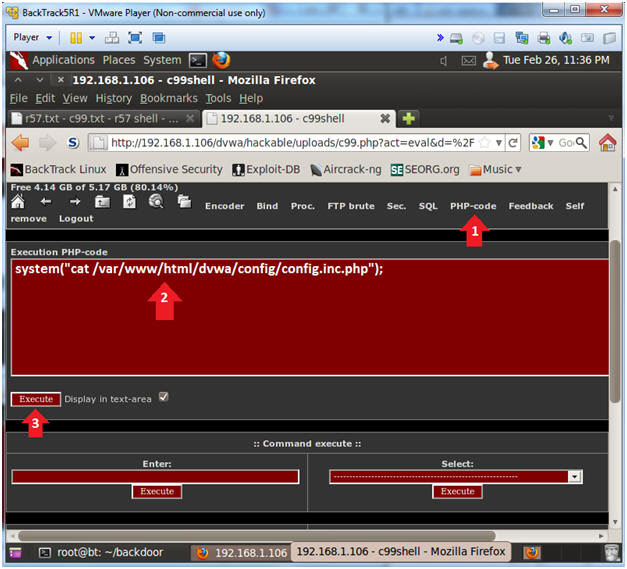The height and width of the screenshot is (569, 627).
Task: Click the VMware unity mode icon
Action: pyautogui.click(x=159, y=38)
